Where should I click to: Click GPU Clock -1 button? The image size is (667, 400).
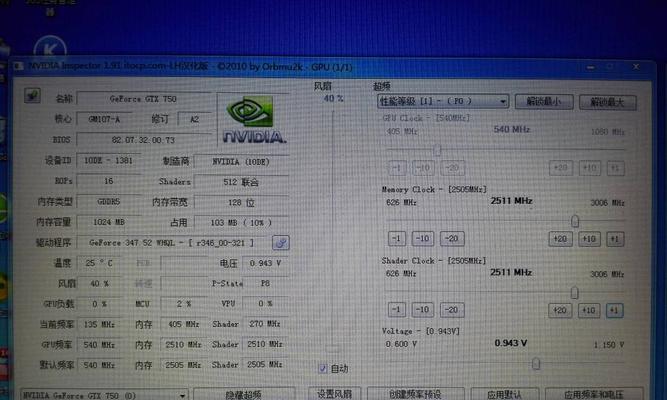(397, 168)
